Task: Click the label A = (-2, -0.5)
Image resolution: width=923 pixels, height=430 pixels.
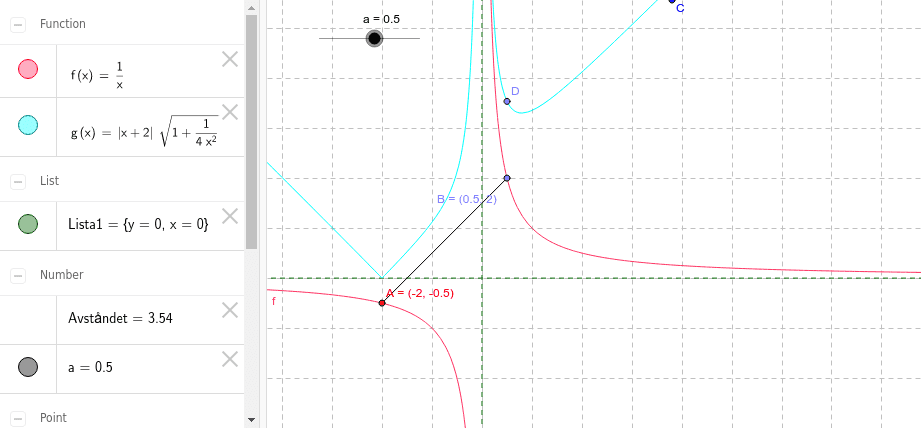Action: click(420, 293)
